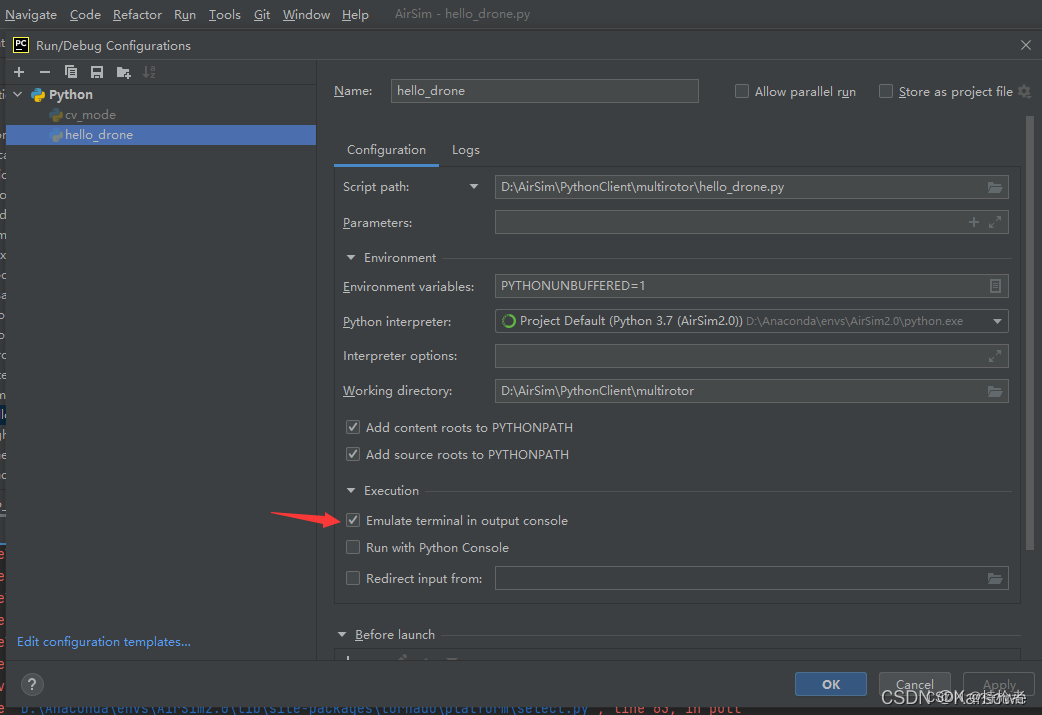The width and height of the screenshot is (1042, 715).
Task: Open the Run menu
Action: point(185,14)
